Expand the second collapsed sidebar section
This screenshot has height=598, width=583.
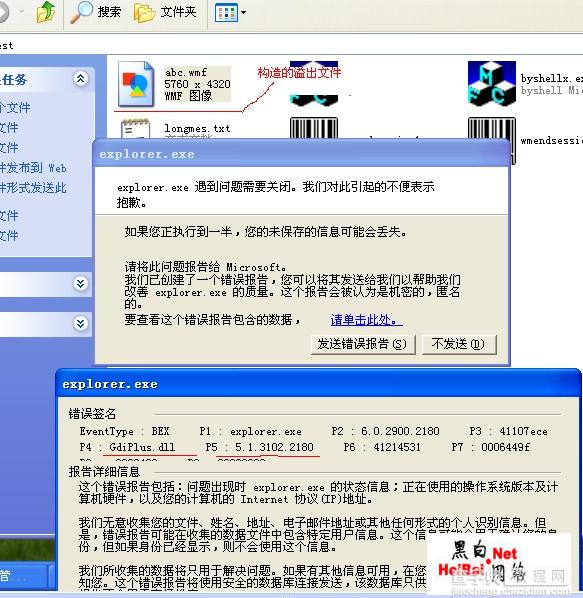point(80,283)
